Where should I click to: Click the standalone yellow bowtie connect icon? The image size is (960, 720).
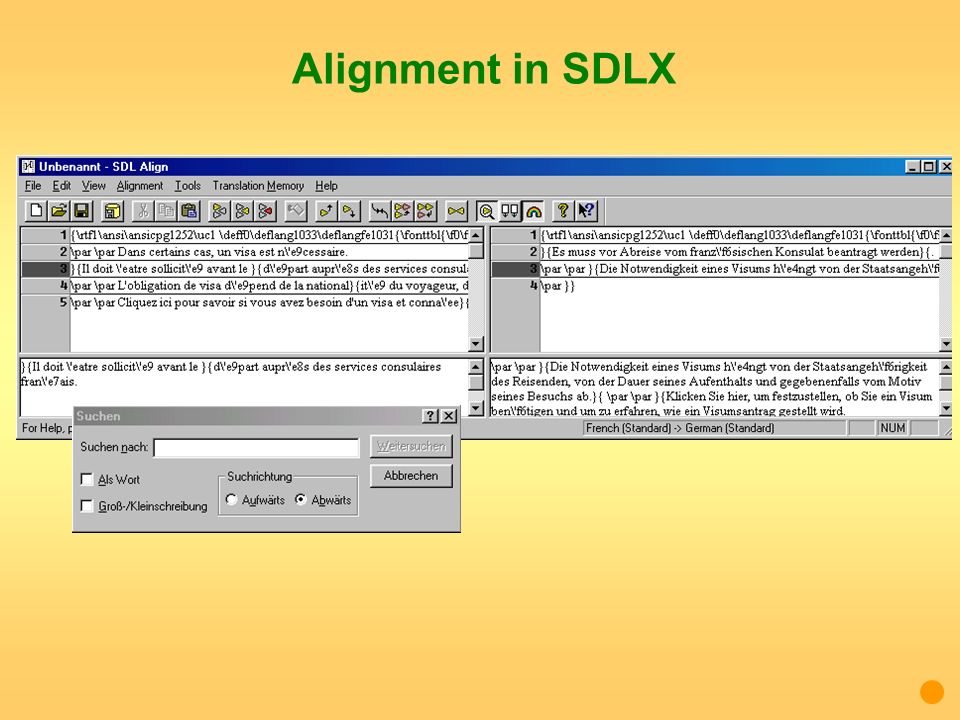coord(456,211)
